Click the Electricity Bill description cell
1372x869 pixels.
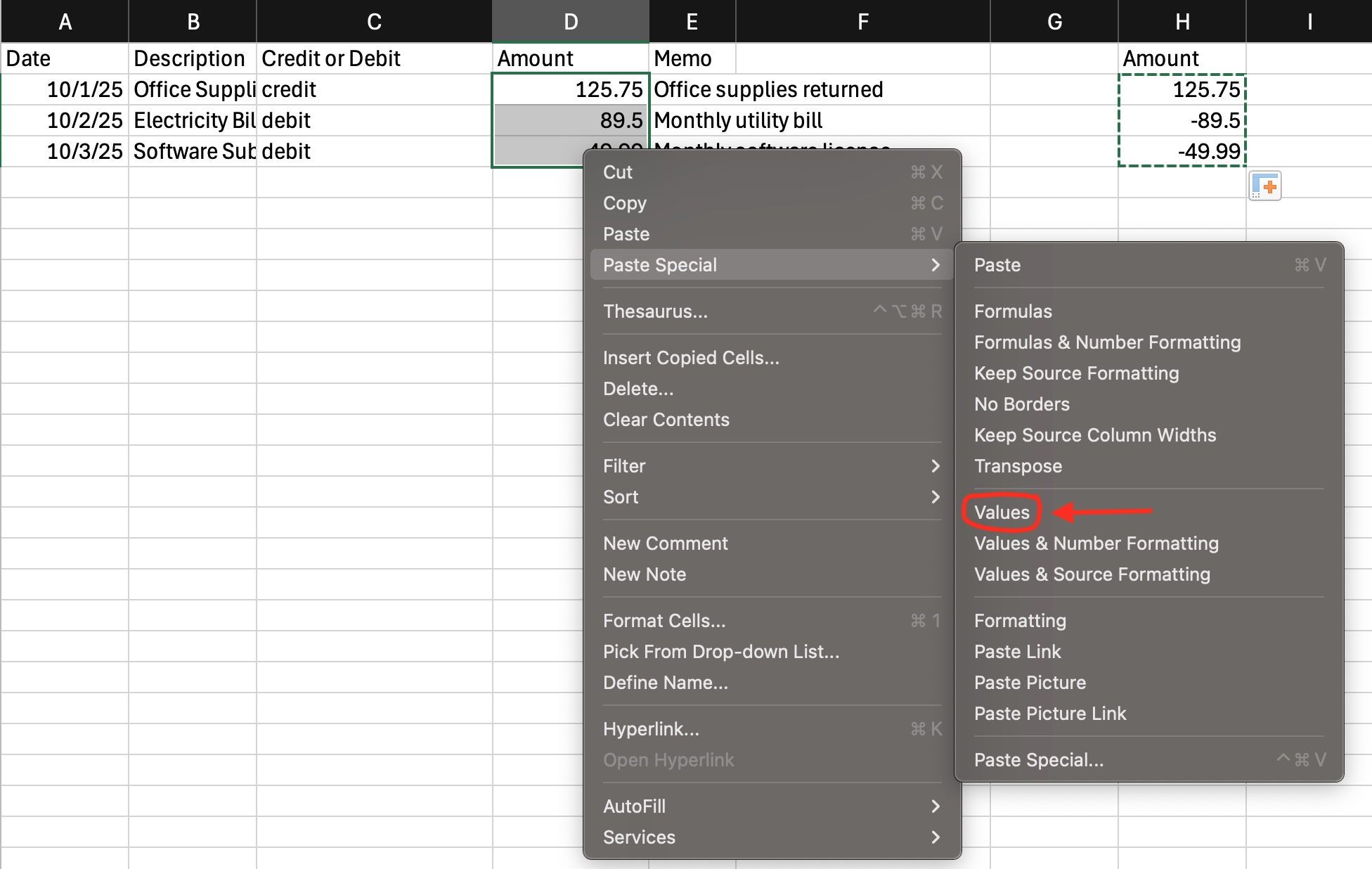click(x=193, y=120)
